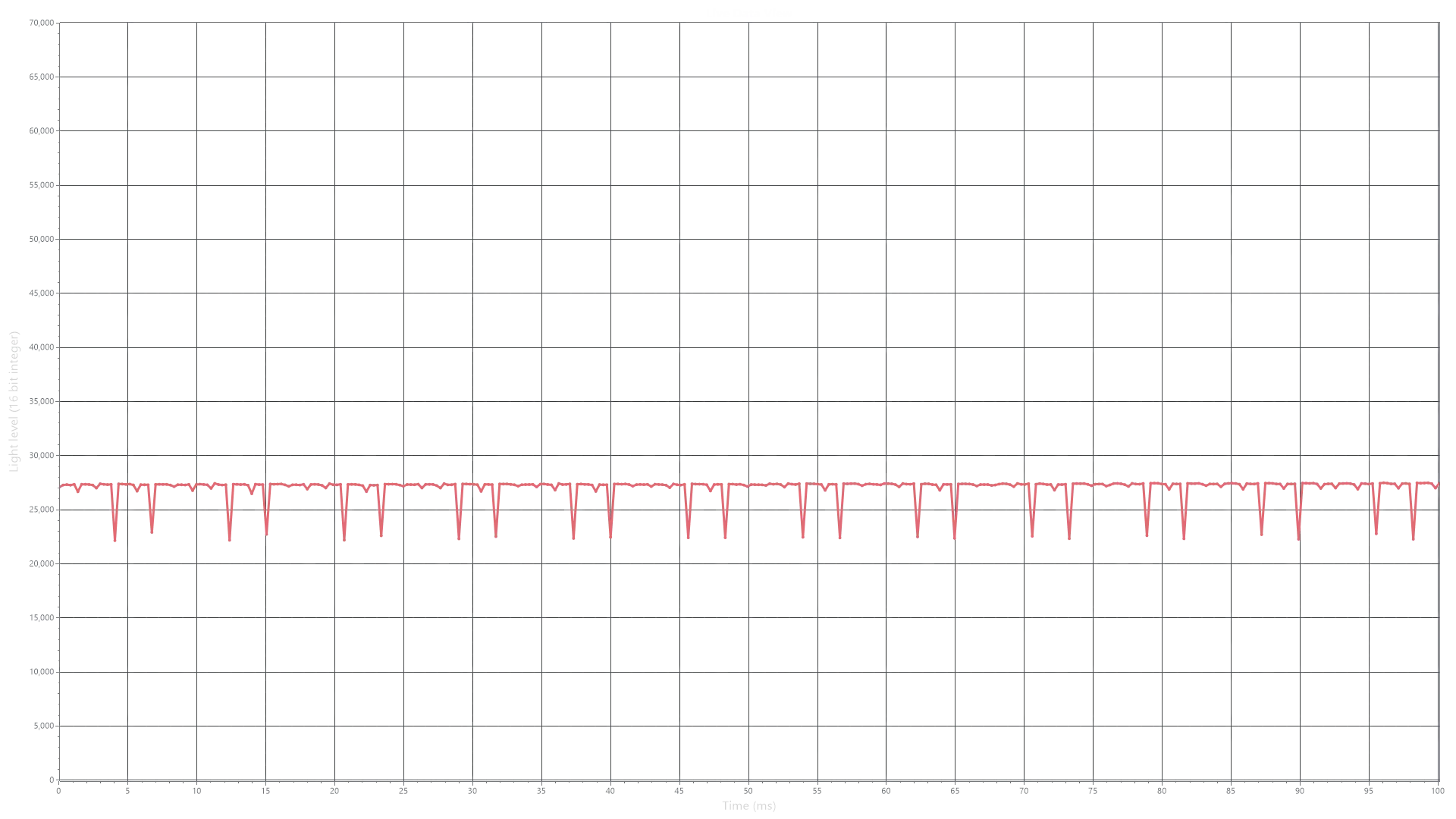Select the 50 tick label on time axis
Screen dimensions: 1456x819
point(748,791)
